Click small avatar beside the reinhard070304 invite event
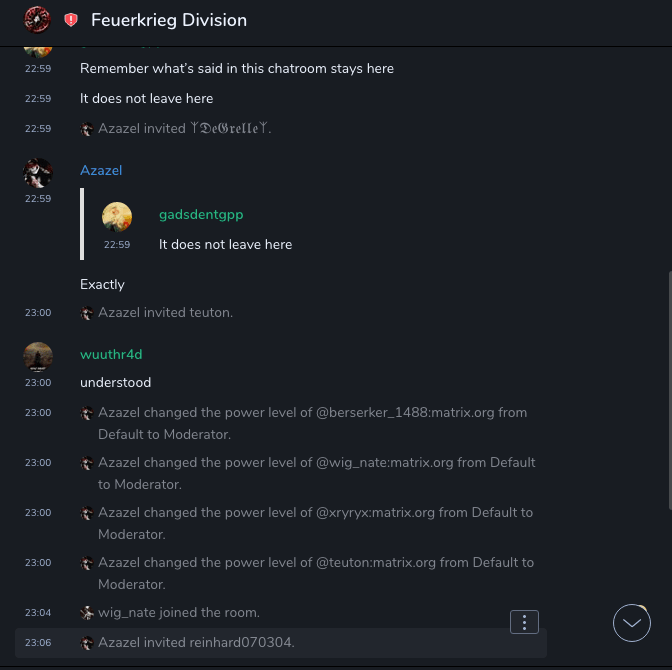Viewport: 672px width, 670px height. pos(88,642)
